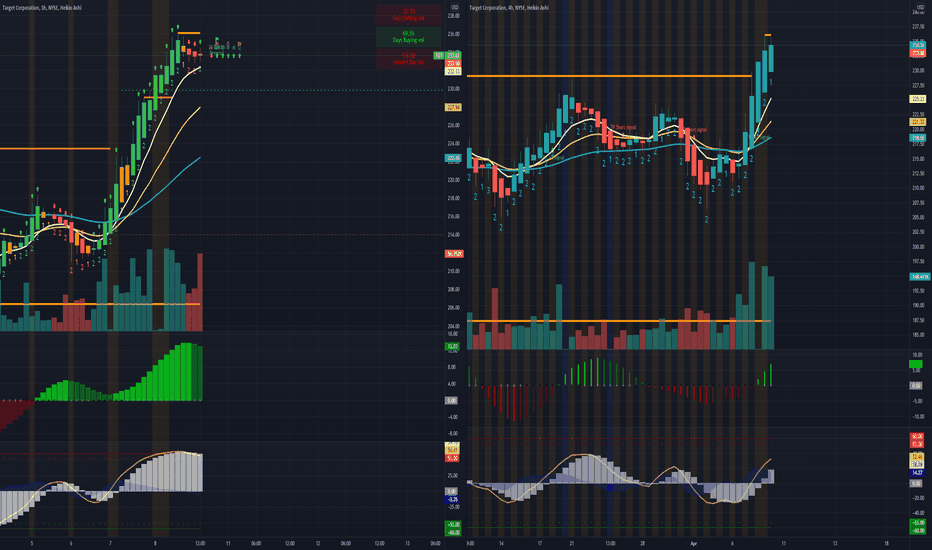Click the right chart title 'Target Corporation, 4h, NYSE, Heikin Ashi'
The width and height of the screenshot is (932, 550).
tap(509, 8)
